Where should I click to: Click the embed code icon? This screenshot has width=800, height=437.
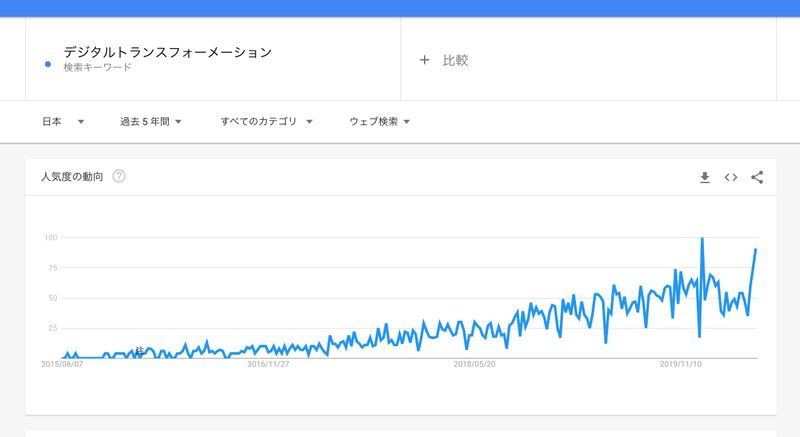point(731,177)
